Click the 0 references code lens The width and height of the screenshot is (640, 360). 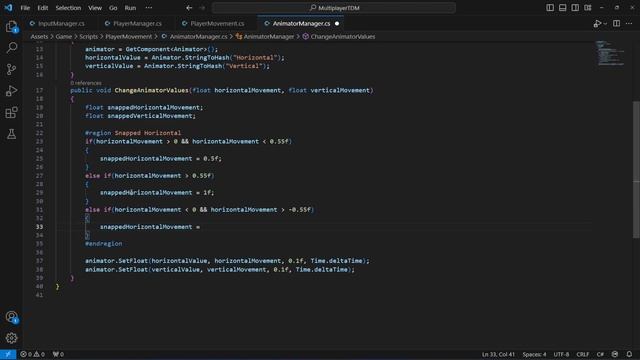pos(86,83)
